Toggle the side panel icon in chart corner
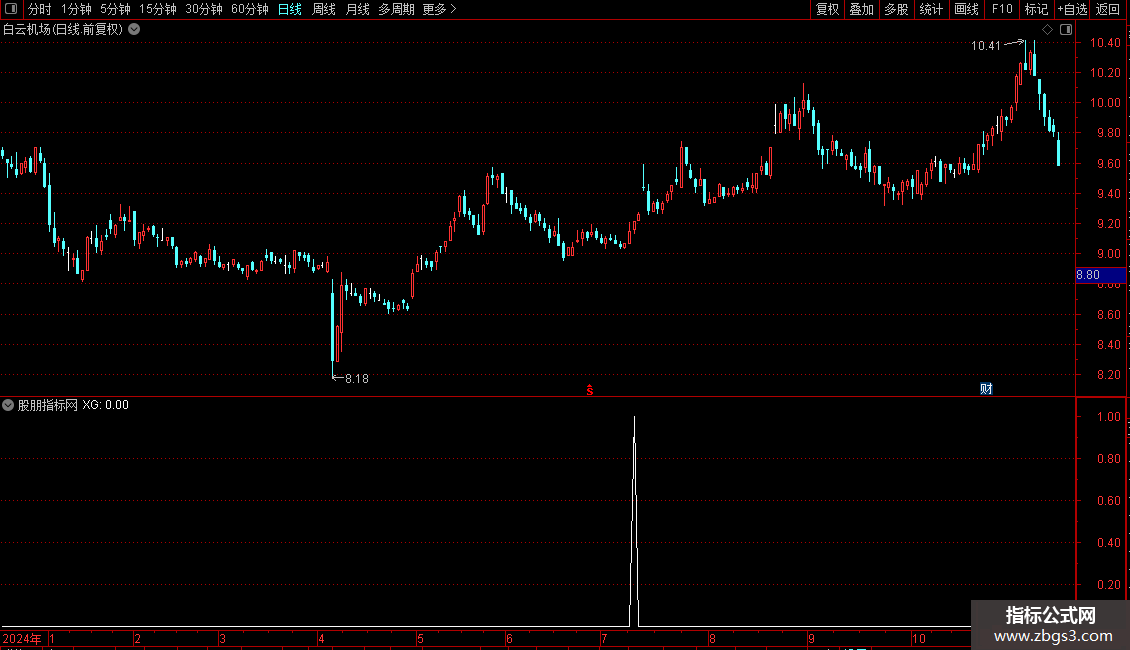The width and height of the screenshot is (1130, 650). click(1066, 30)
